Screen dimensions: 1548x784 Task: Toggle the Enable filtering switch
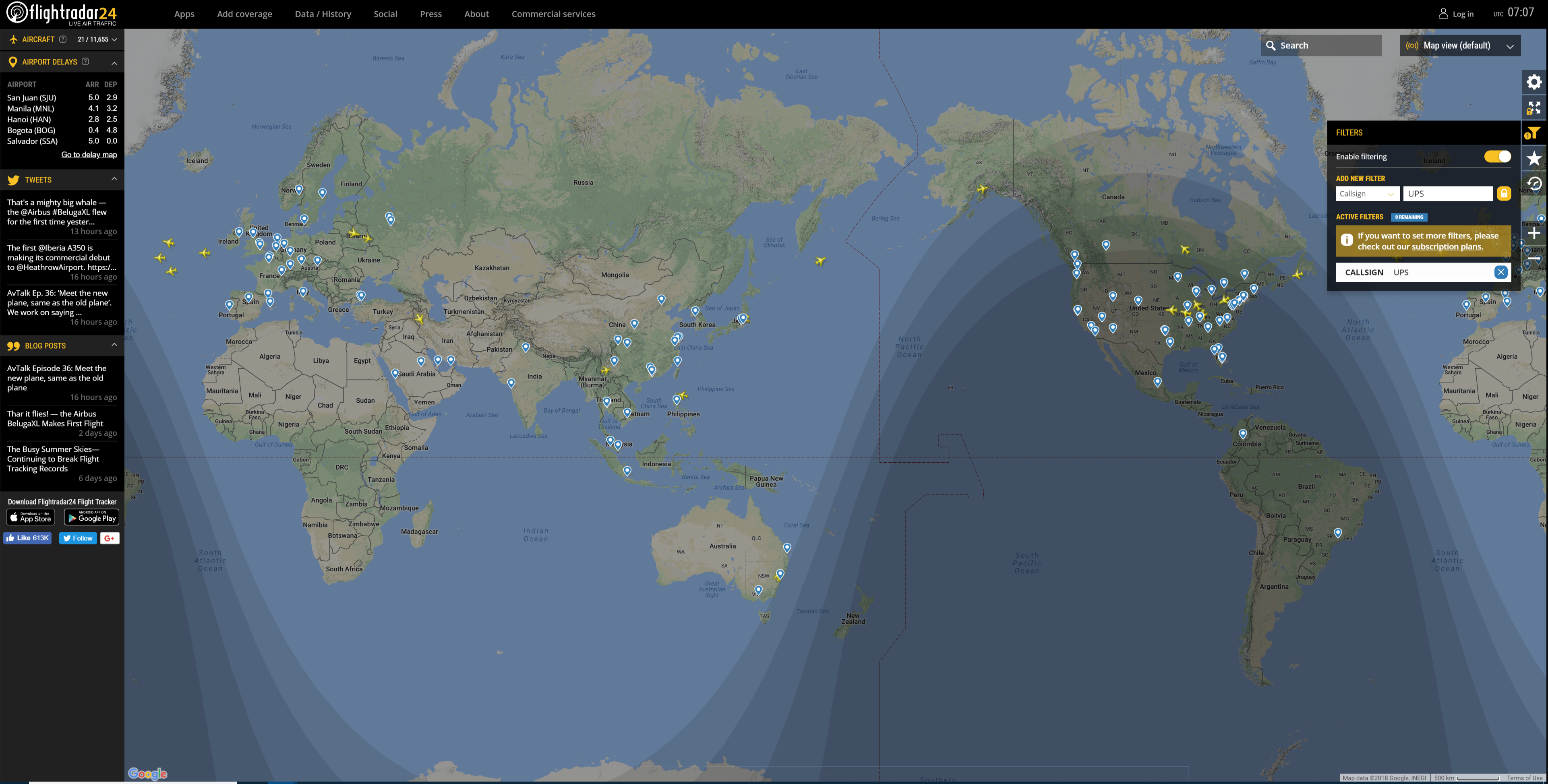1497,156
